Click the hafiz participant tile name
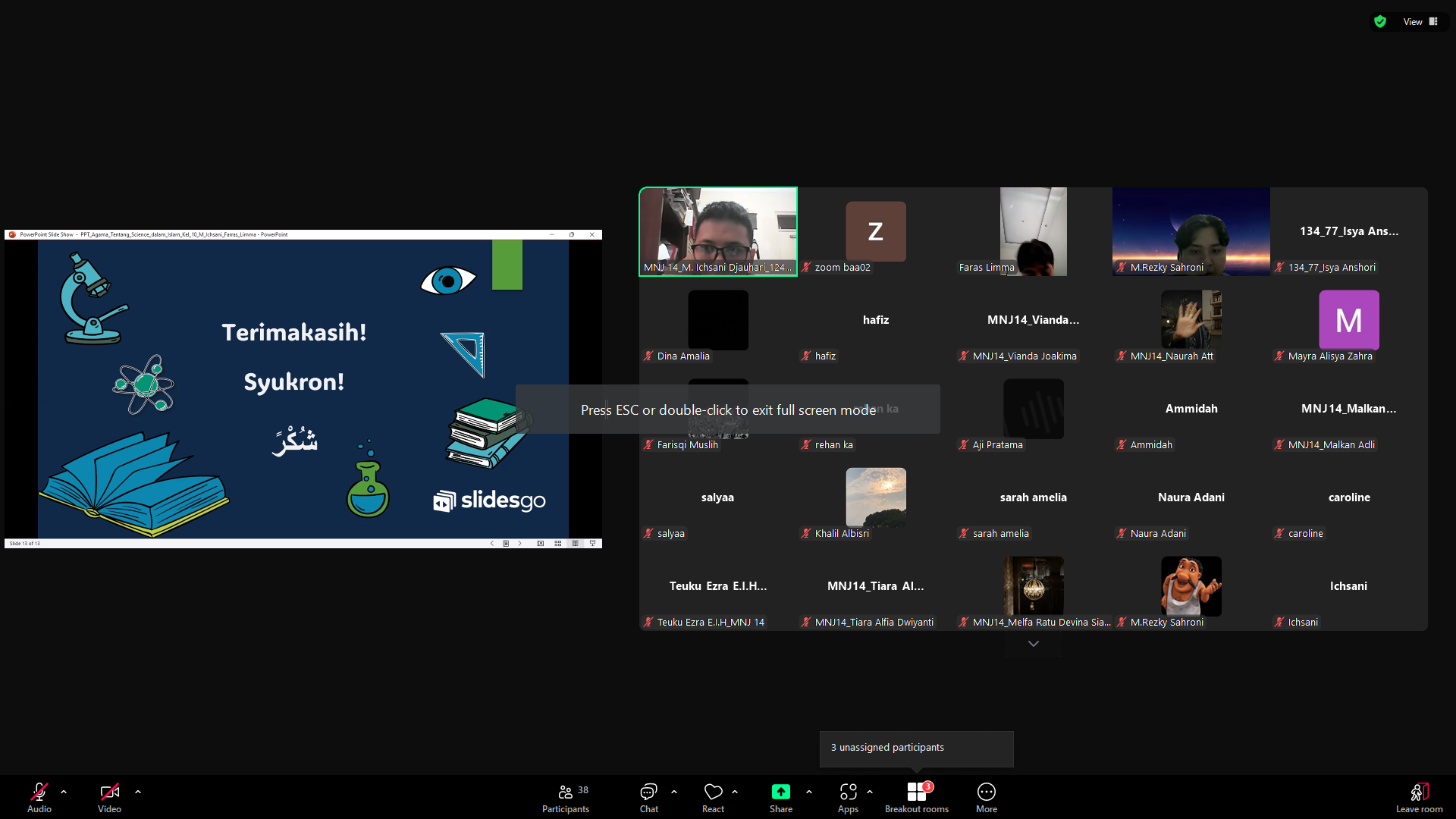The image size is (1456, 819). (x=876, y=320)
